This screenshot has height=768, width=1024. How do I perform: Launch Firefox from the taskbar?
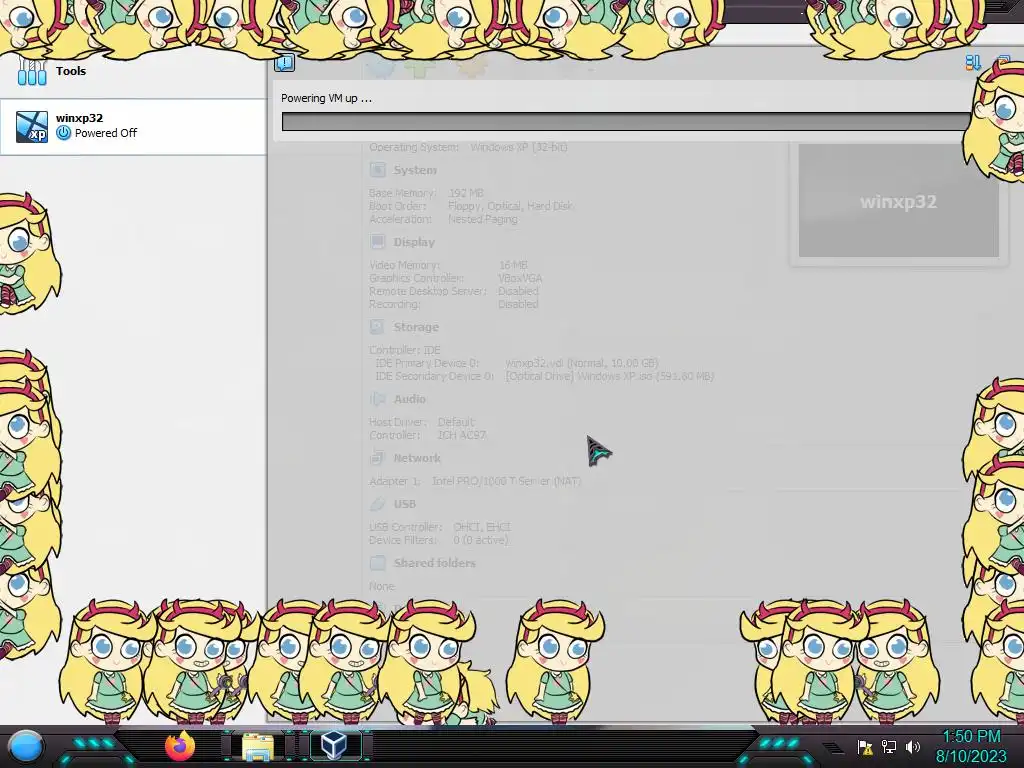click(x=180, y=746)
